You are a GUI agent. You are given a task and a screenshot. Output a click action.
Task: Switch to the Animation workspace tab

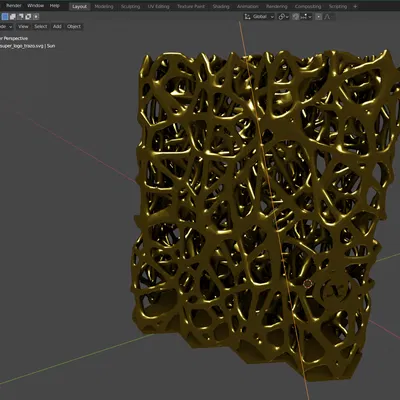tap(247, 6)
